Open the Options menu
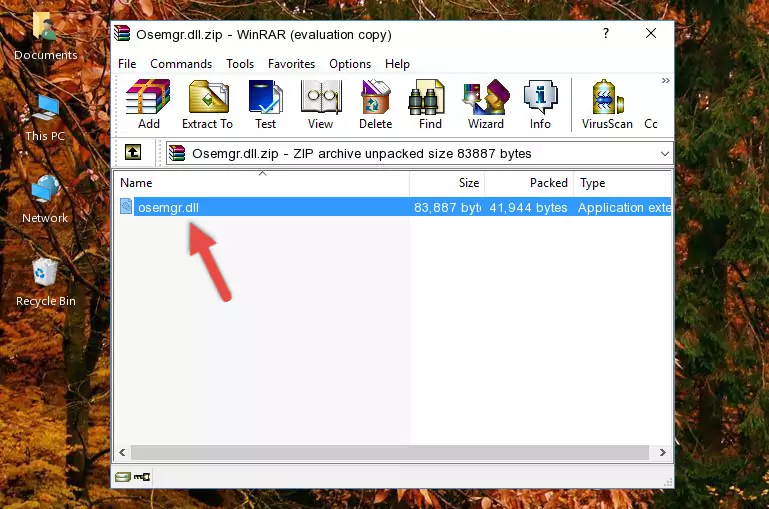Image resolution: width=769 pixels, height=509 pixels. 350,64
